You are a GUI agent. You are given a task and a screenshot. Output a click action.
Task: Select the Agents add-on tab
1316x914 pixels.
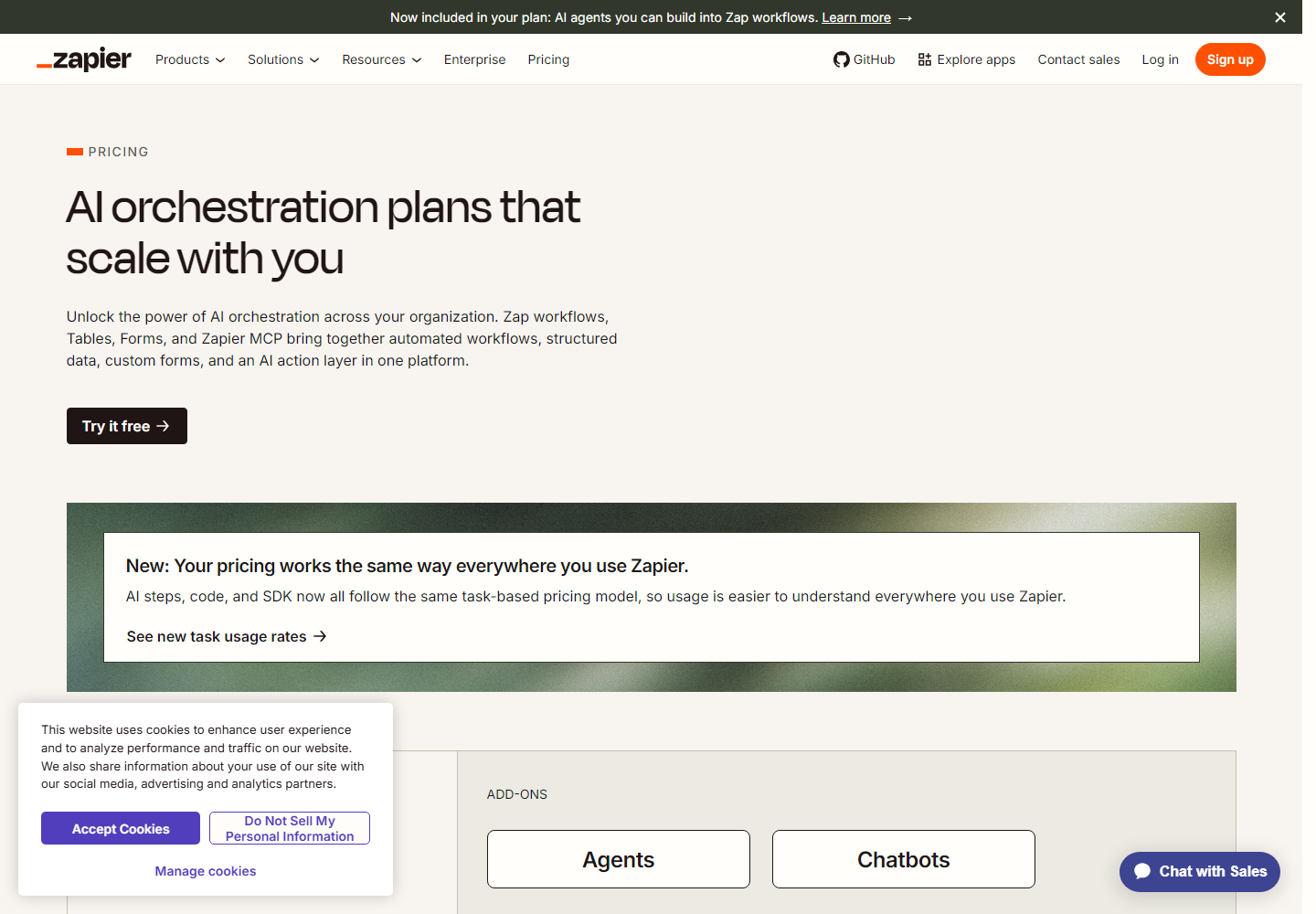(x=619, y=859)
